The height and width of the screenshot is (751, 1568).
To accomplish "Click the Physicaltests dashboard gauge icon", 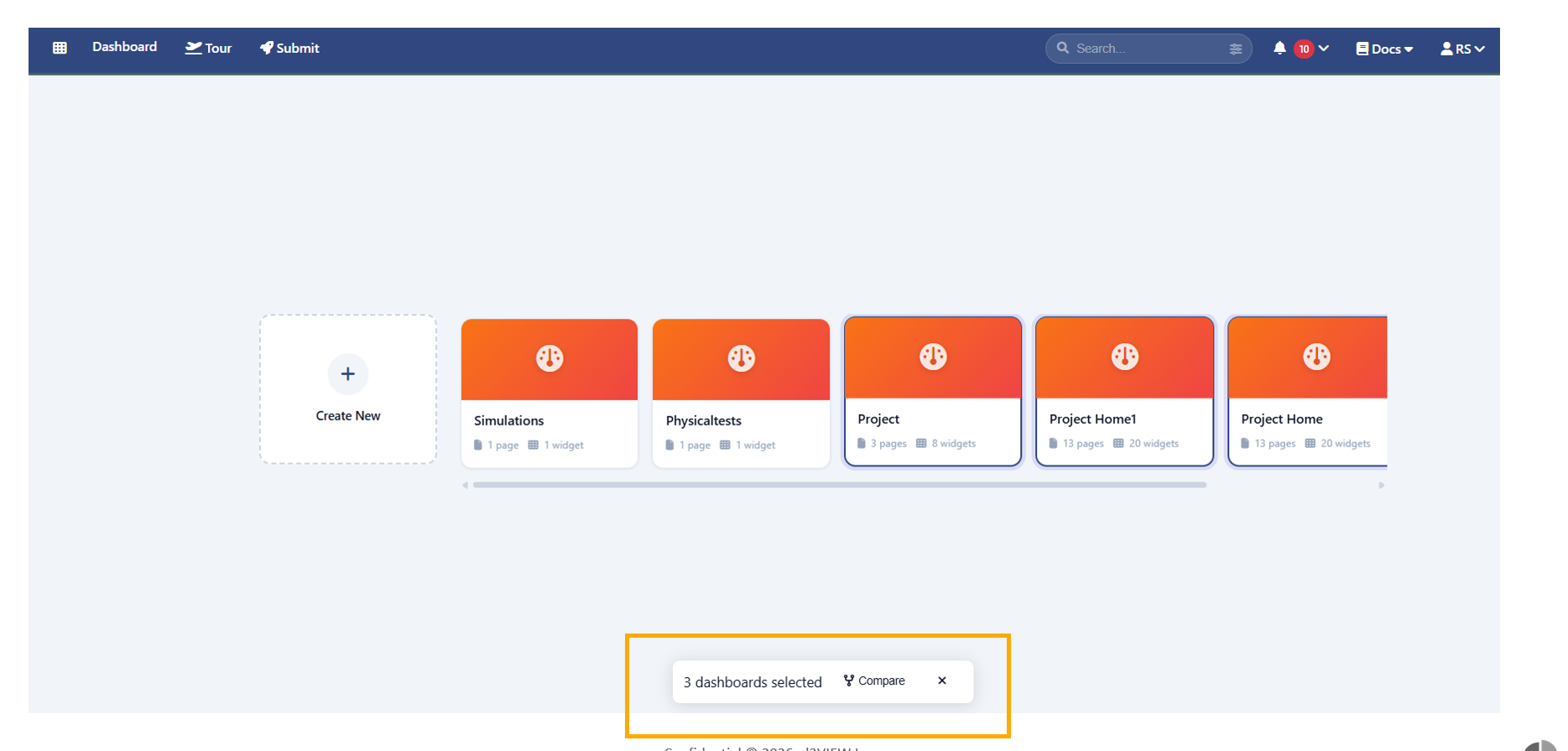I will (741, 358).
